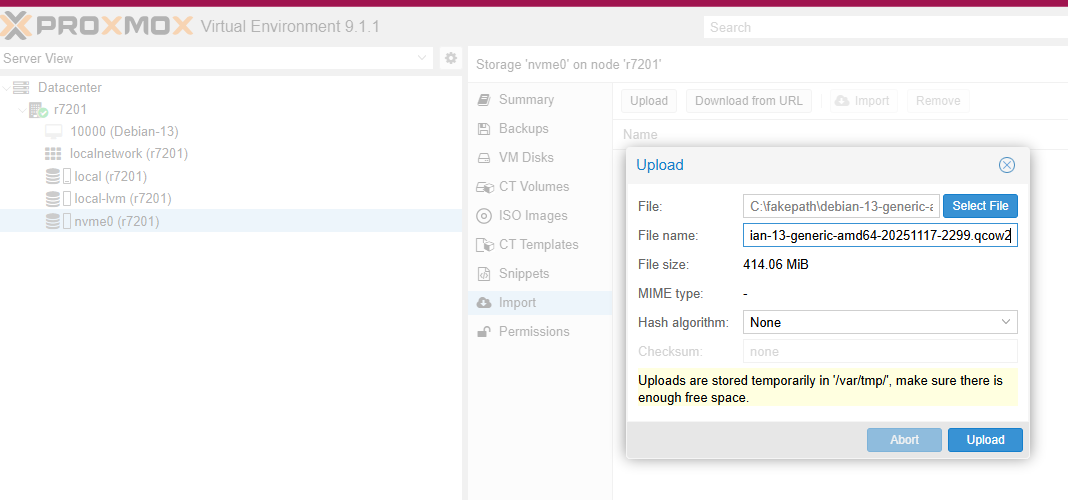Viewport: 1068px width, 500px height.
Task: Click the Datacenter server icon
Action: point(21,88)
